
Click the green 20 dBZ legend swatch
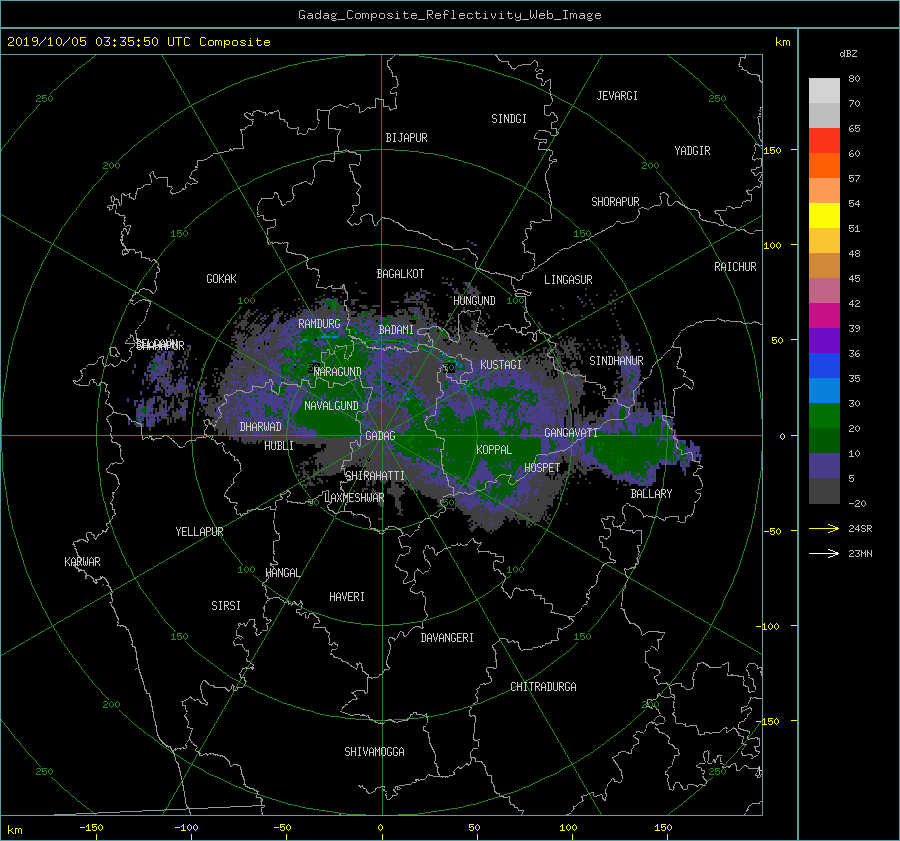pos(824,415)
